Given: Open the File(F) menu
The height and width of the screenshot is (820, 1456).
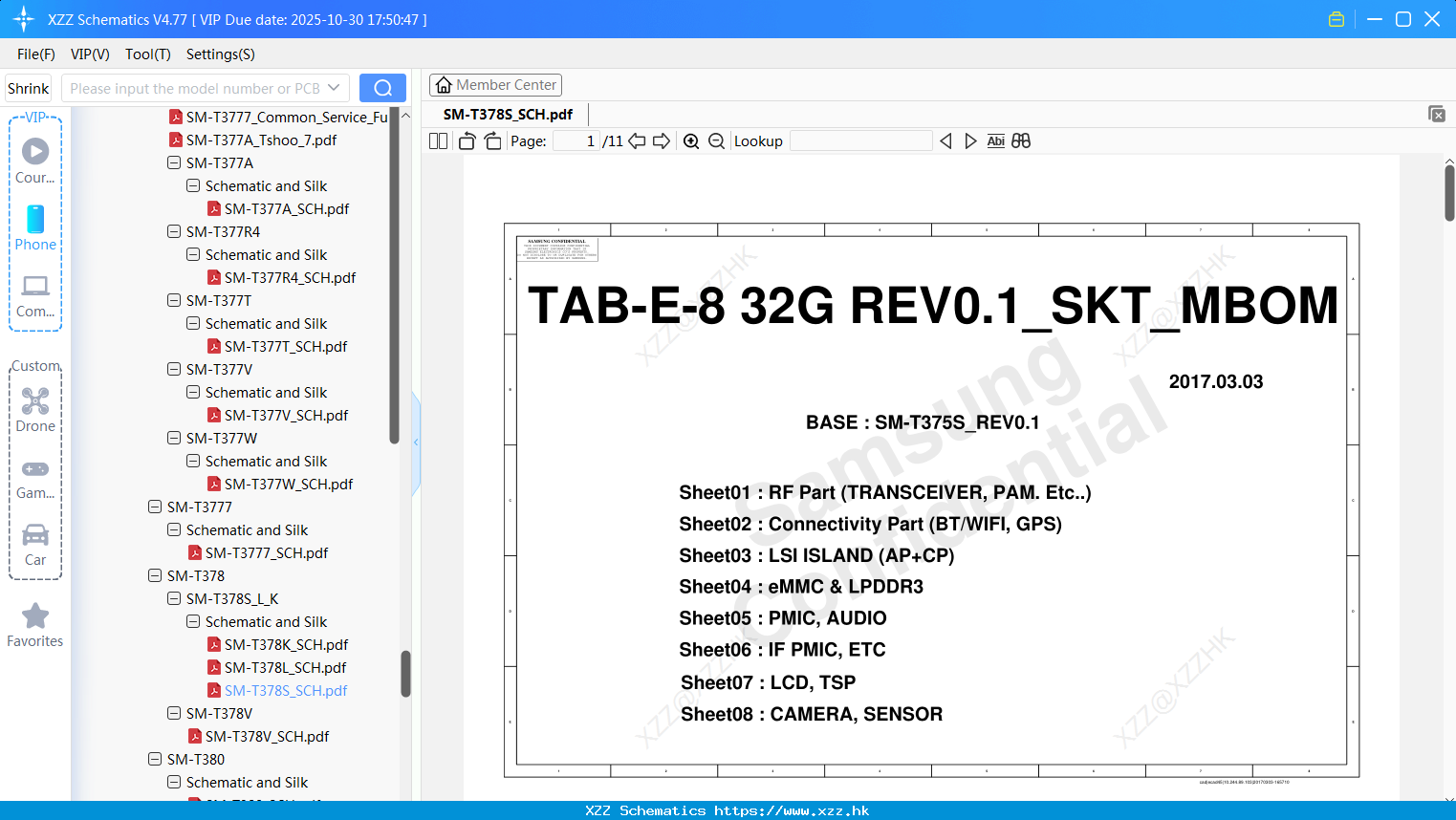Looking at the screenshot, I should tap(36, 54).
